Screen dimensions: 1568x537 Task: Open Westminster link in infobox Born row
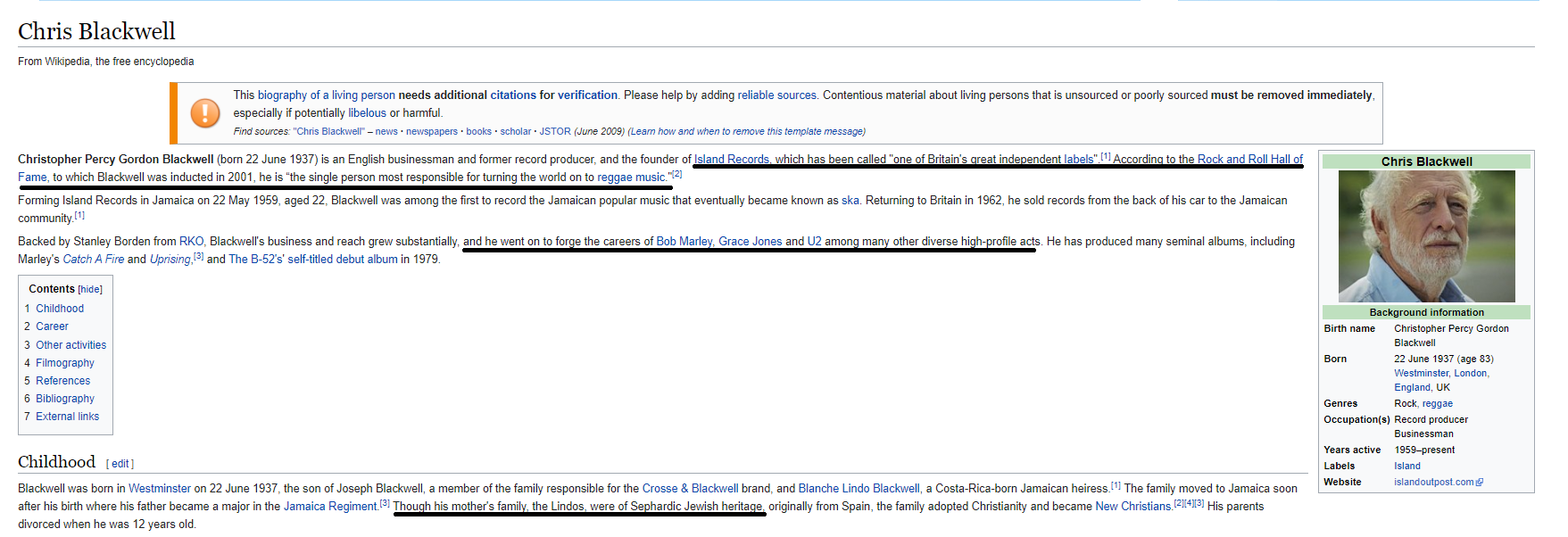click(1422, 374)
